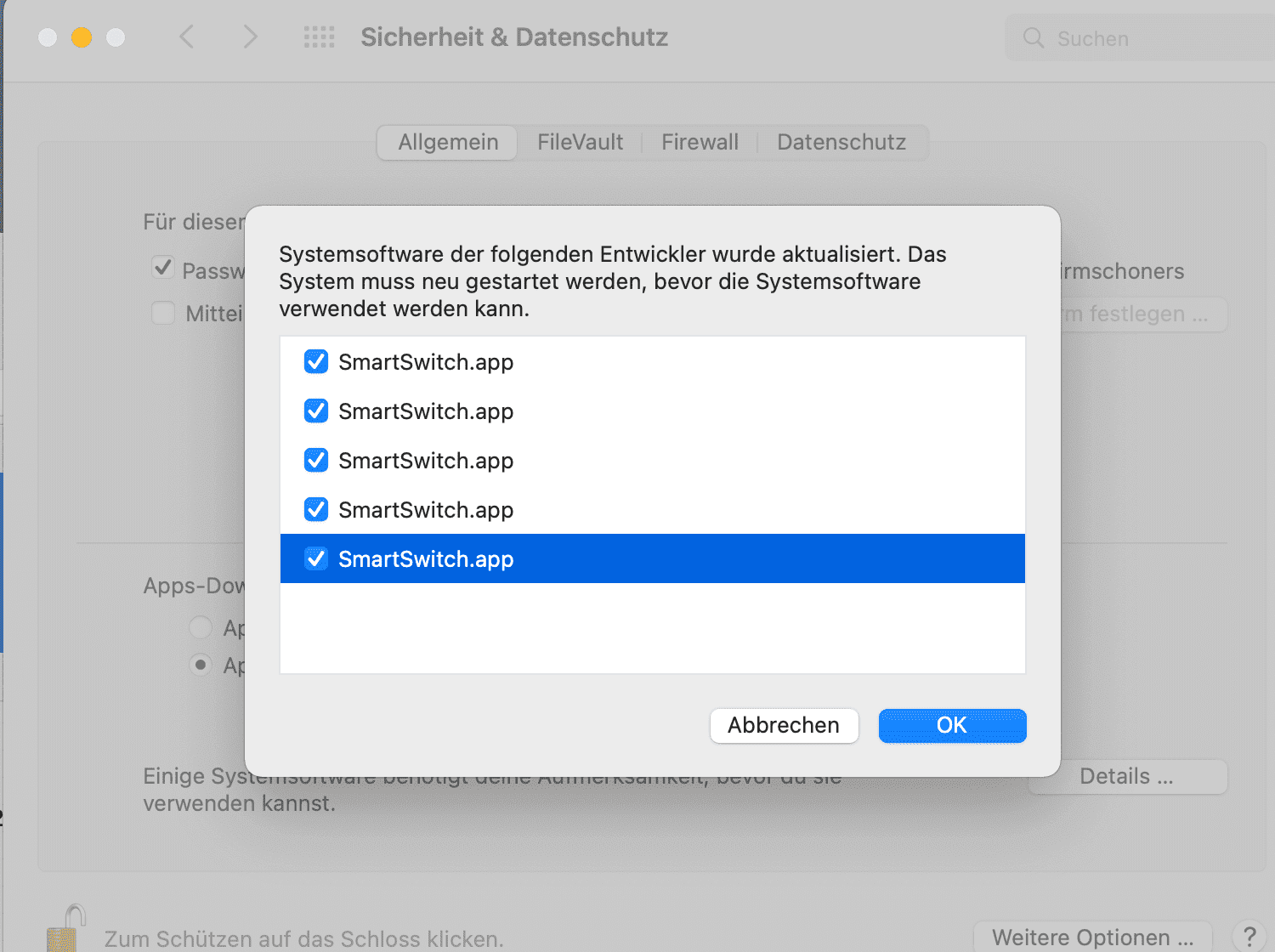Viewport: 1275px width, 952px height.
Task: Click 'Zum Schützen auf das Schloss klicken.' text
Action: pyautogui.click(x=303, y=938)
